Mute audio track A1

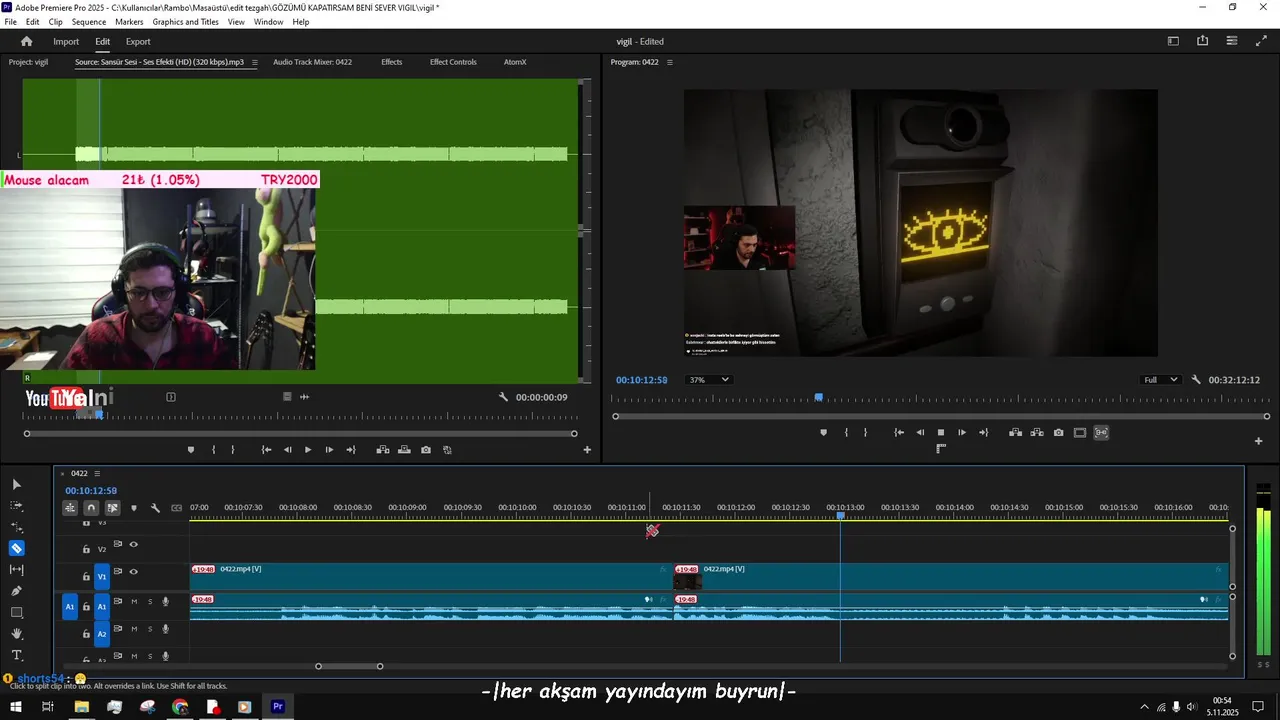(134, 601)
